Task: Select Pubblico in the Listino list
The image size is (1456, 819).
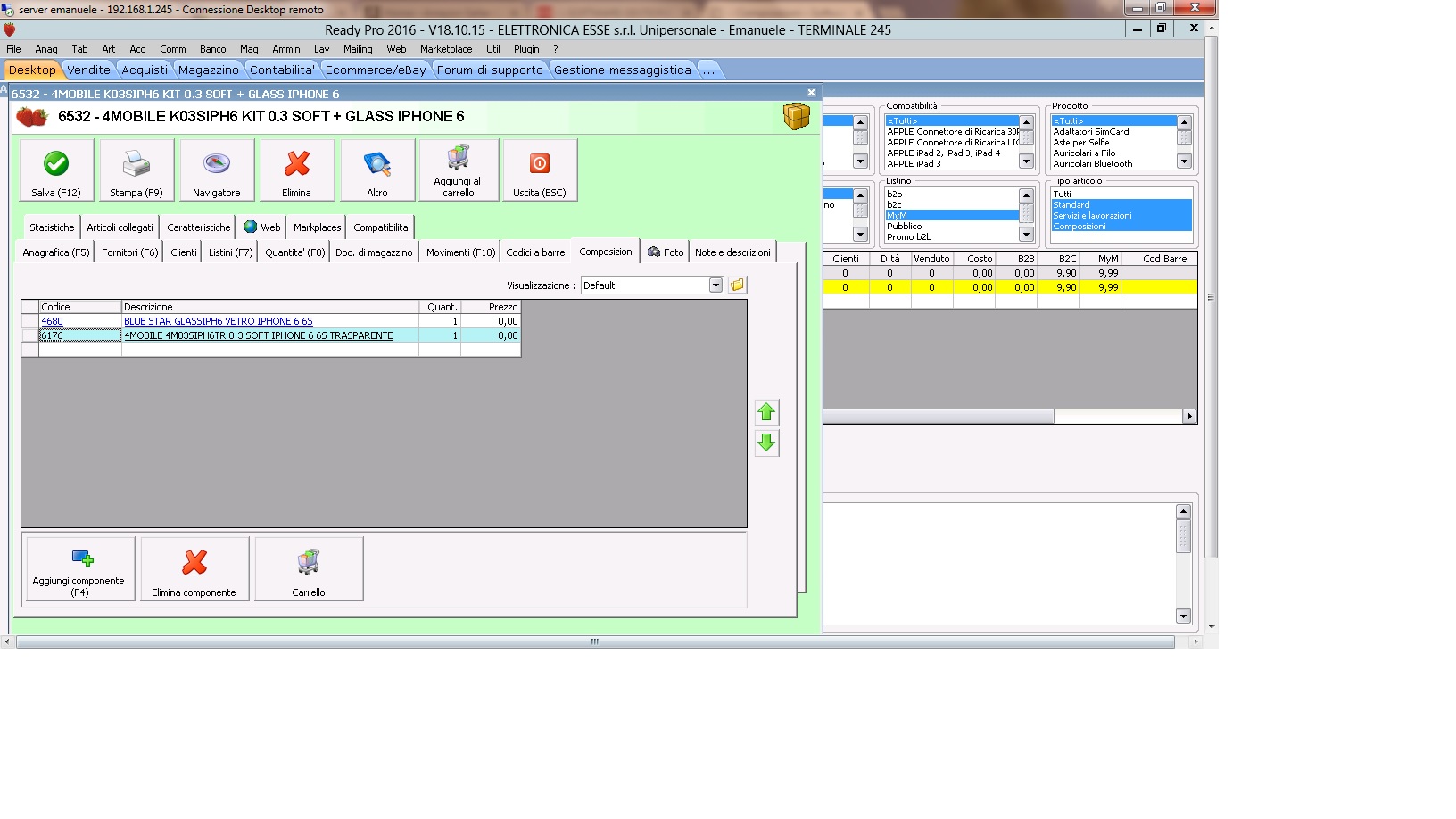Action: point(951,226)
